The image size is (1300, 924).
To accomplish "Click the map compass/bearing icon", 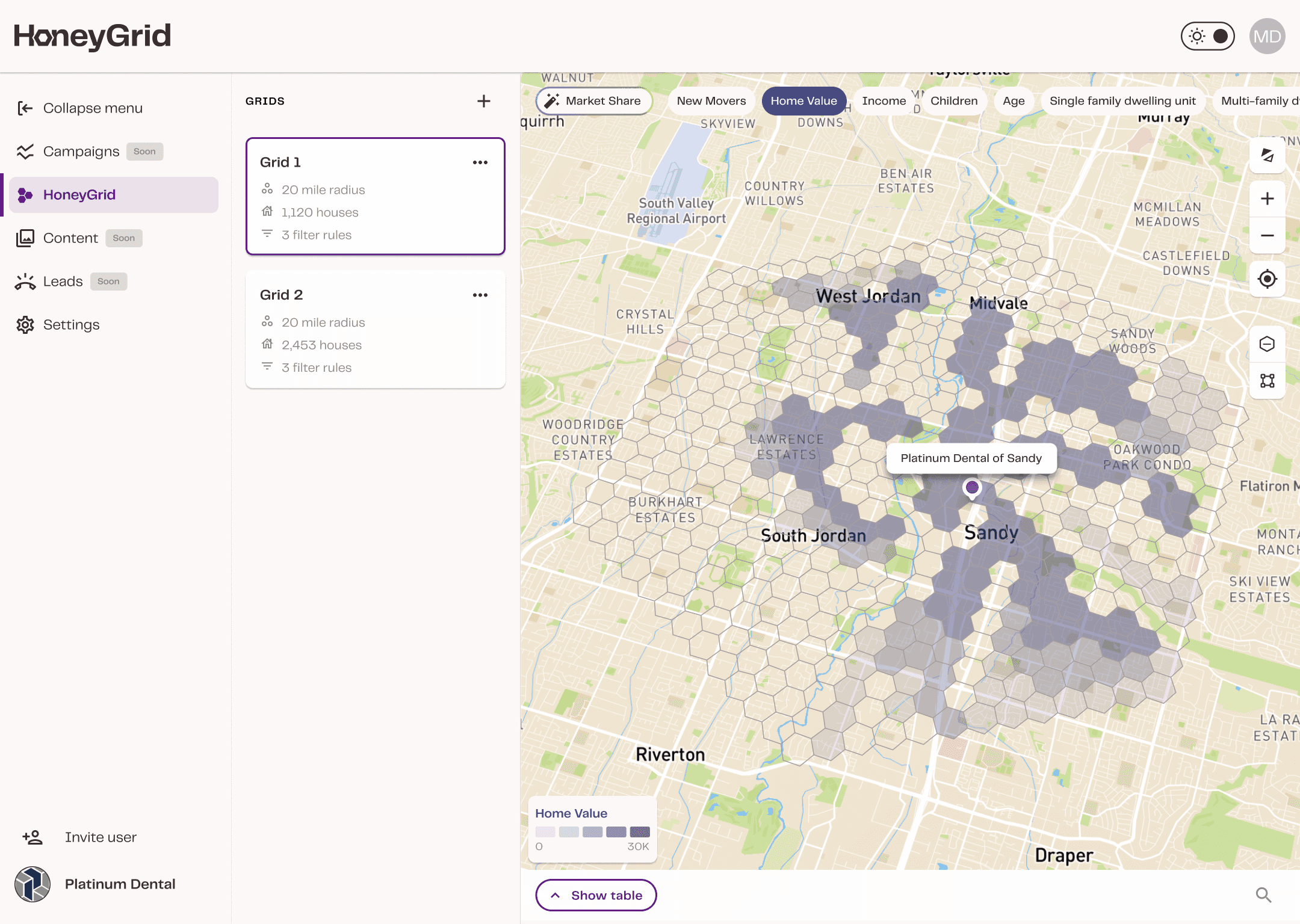I will [1267, 155].
